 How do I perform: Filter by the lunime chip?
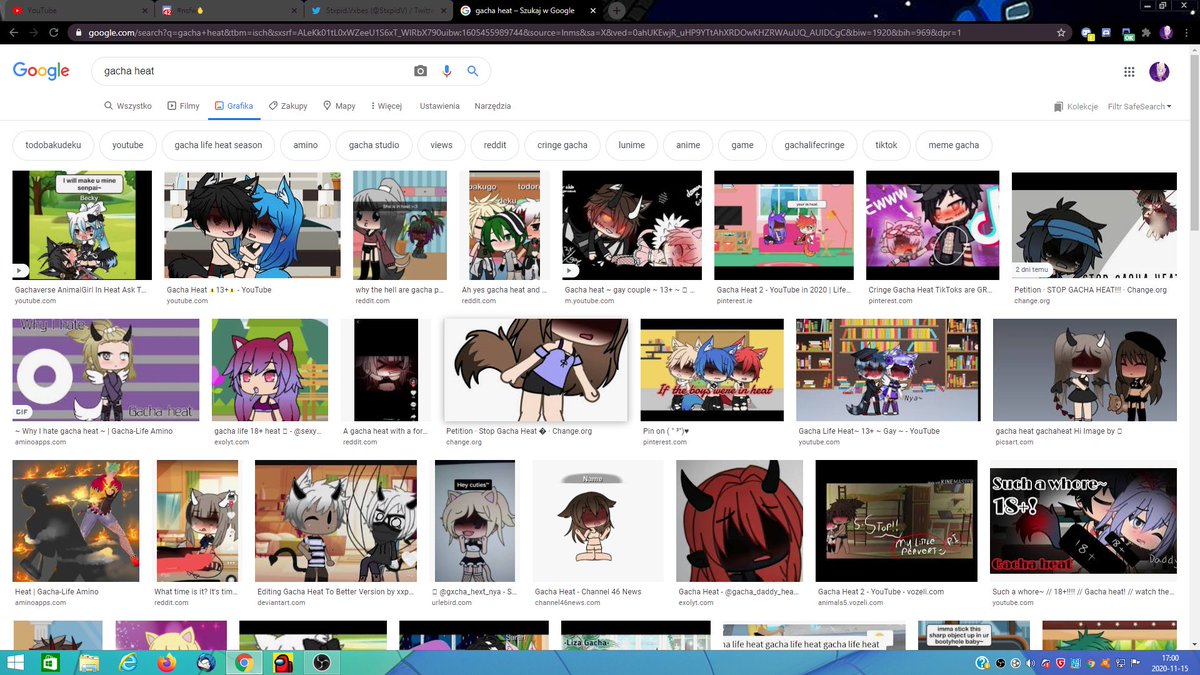631,145
